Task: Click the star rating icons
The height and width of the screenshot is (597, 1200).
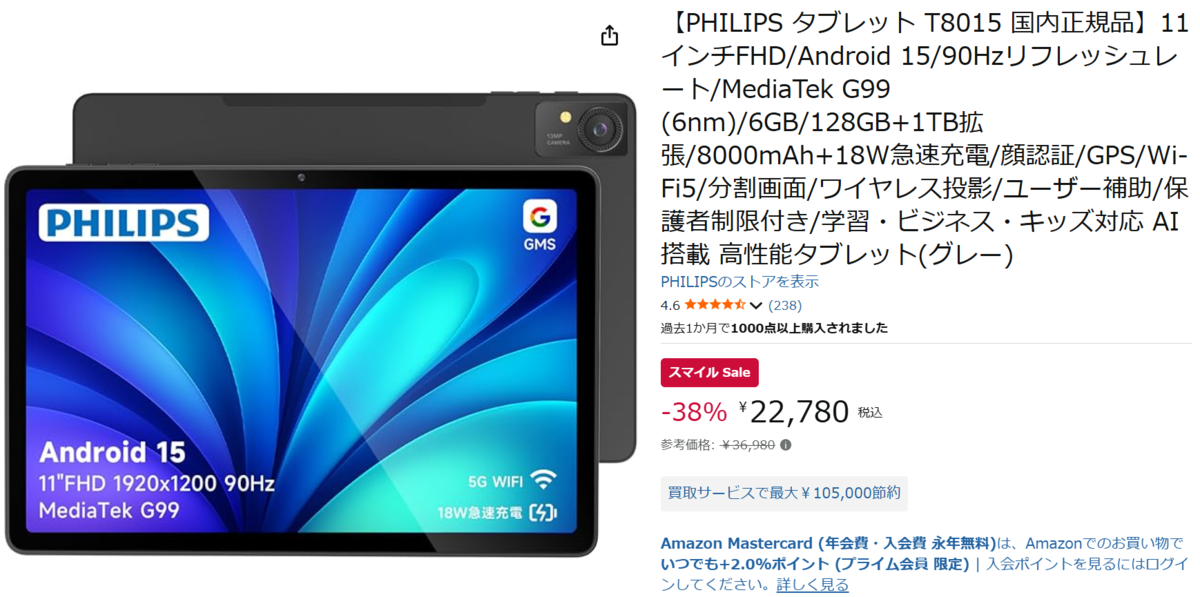Action: (x=714, y=305)
